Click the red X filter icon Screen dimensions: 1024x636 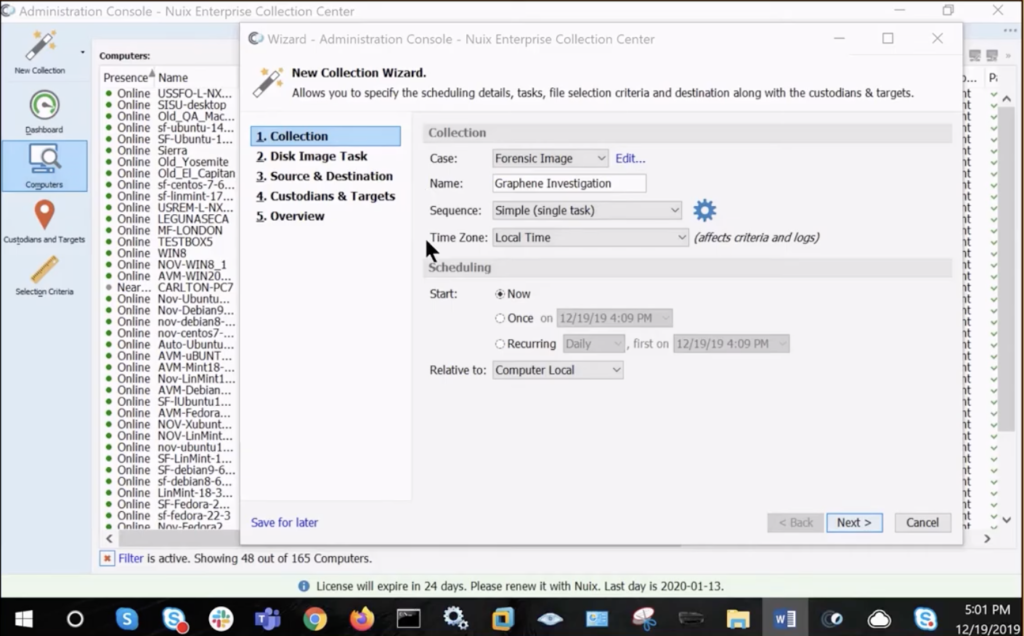tap(107, 558)
